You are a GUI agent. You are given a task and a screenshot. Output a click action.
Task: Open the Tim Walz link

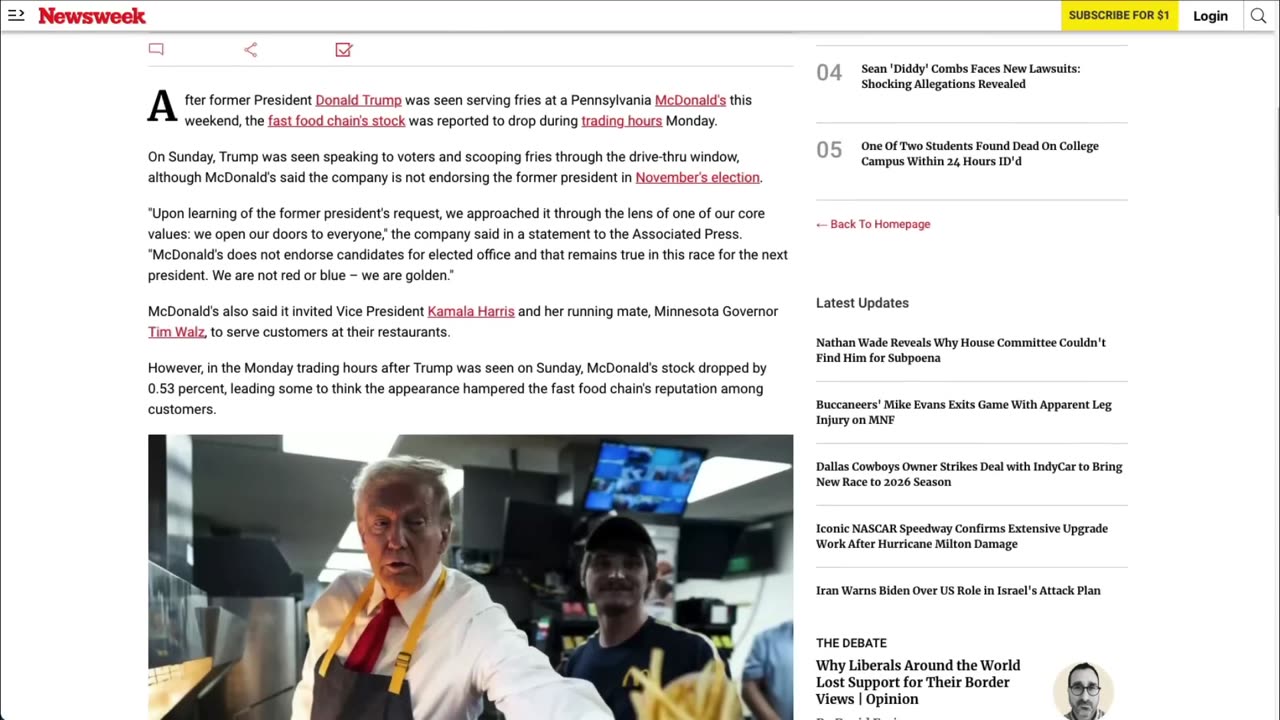(176, 332)
